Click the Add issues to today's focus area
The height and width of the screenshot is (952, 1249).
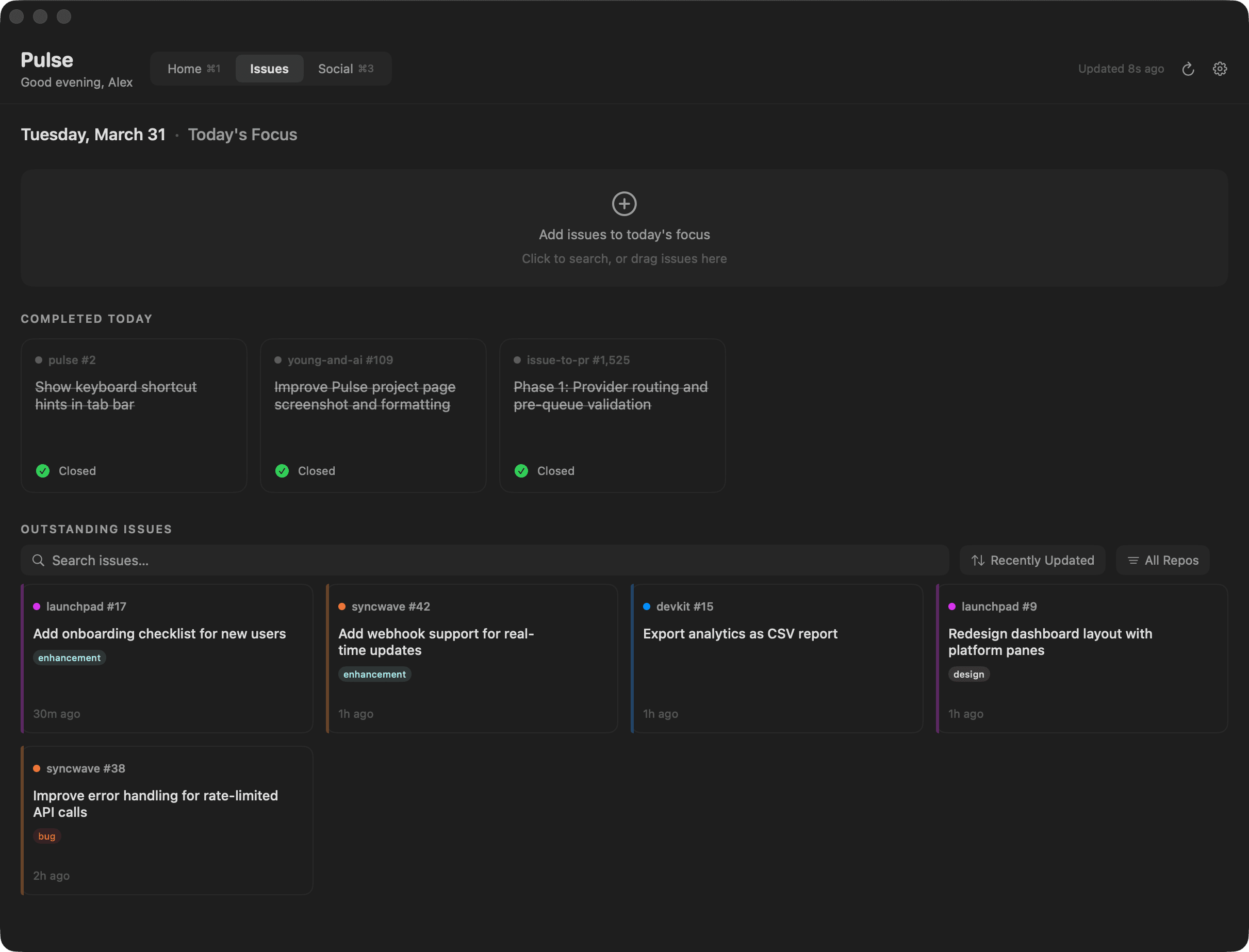click(624, 228)
